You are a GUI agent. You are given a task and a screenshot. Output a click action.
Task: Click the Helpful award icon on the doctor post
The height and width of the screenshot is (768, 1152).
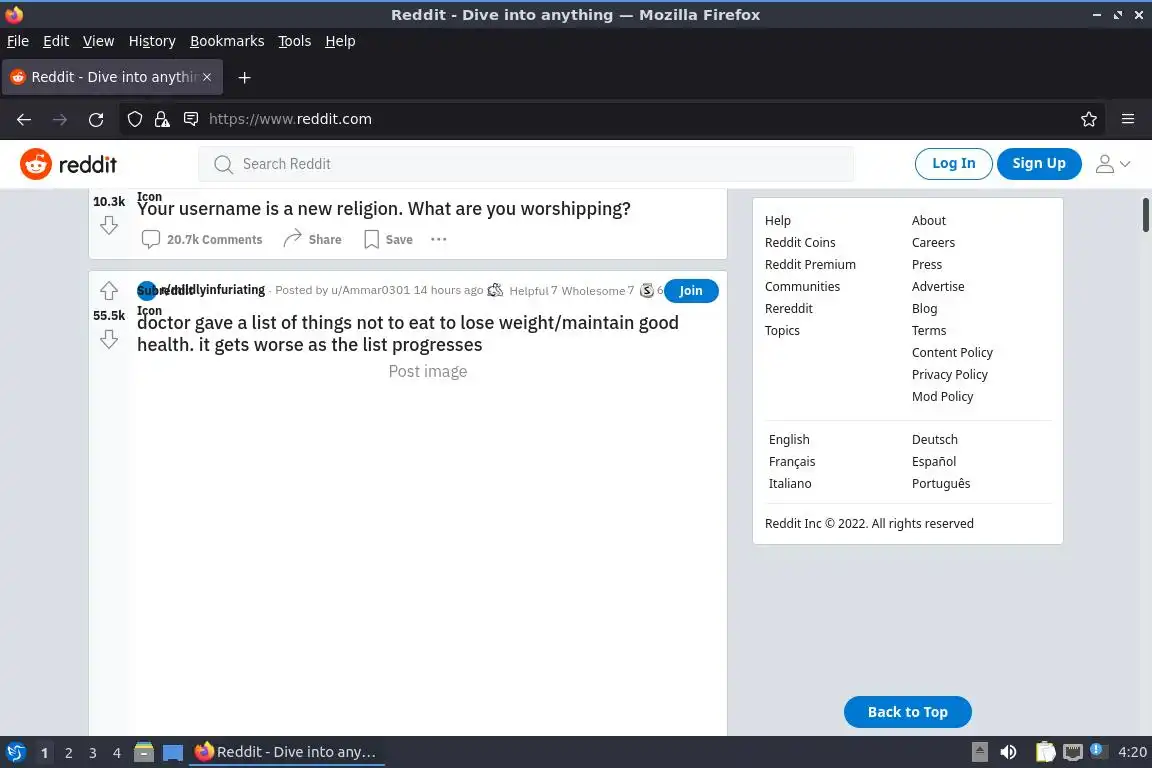coord(496,290)
